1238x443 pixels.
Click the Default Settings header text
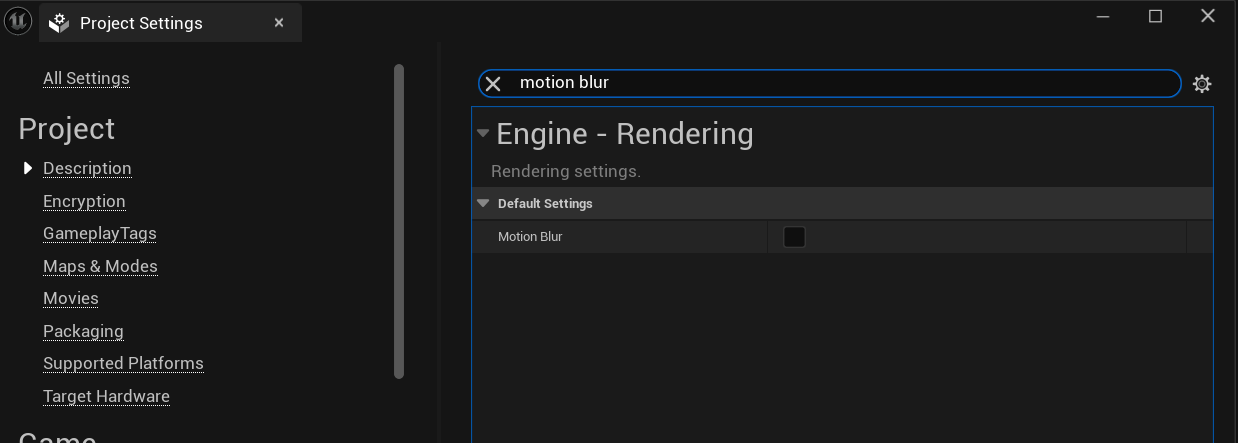pos(545,203)
